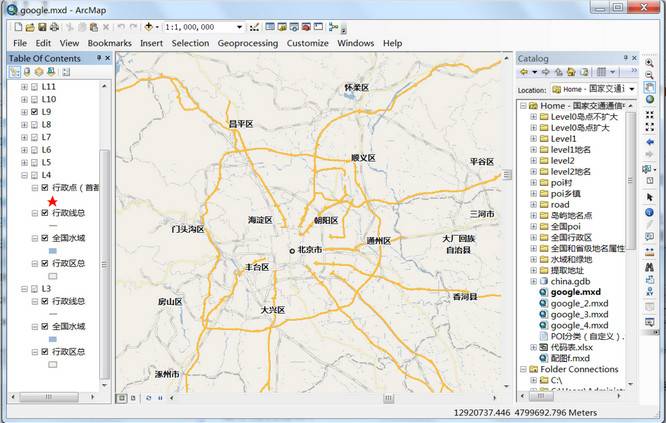666x423 pixels.
Task: Go back to previous extent
Action: point(649,142)
